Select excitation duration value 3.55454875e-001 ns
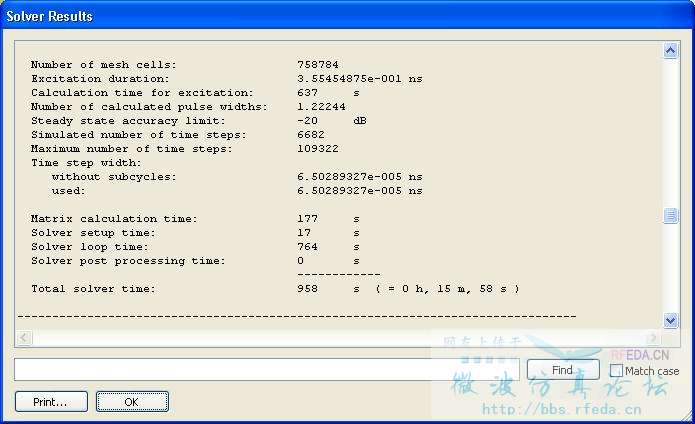Screen dimensions: 695x424 (x=359, y=79)
